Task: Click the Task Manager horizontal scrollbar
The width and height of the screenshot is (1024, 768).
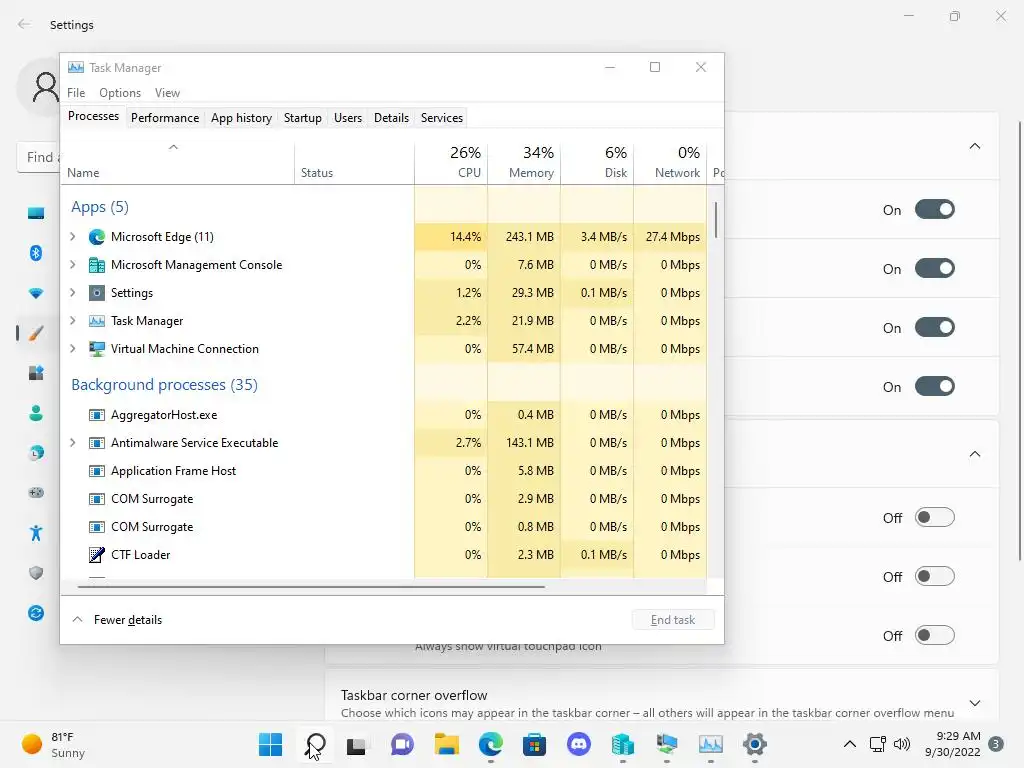Action: (311, 587)
